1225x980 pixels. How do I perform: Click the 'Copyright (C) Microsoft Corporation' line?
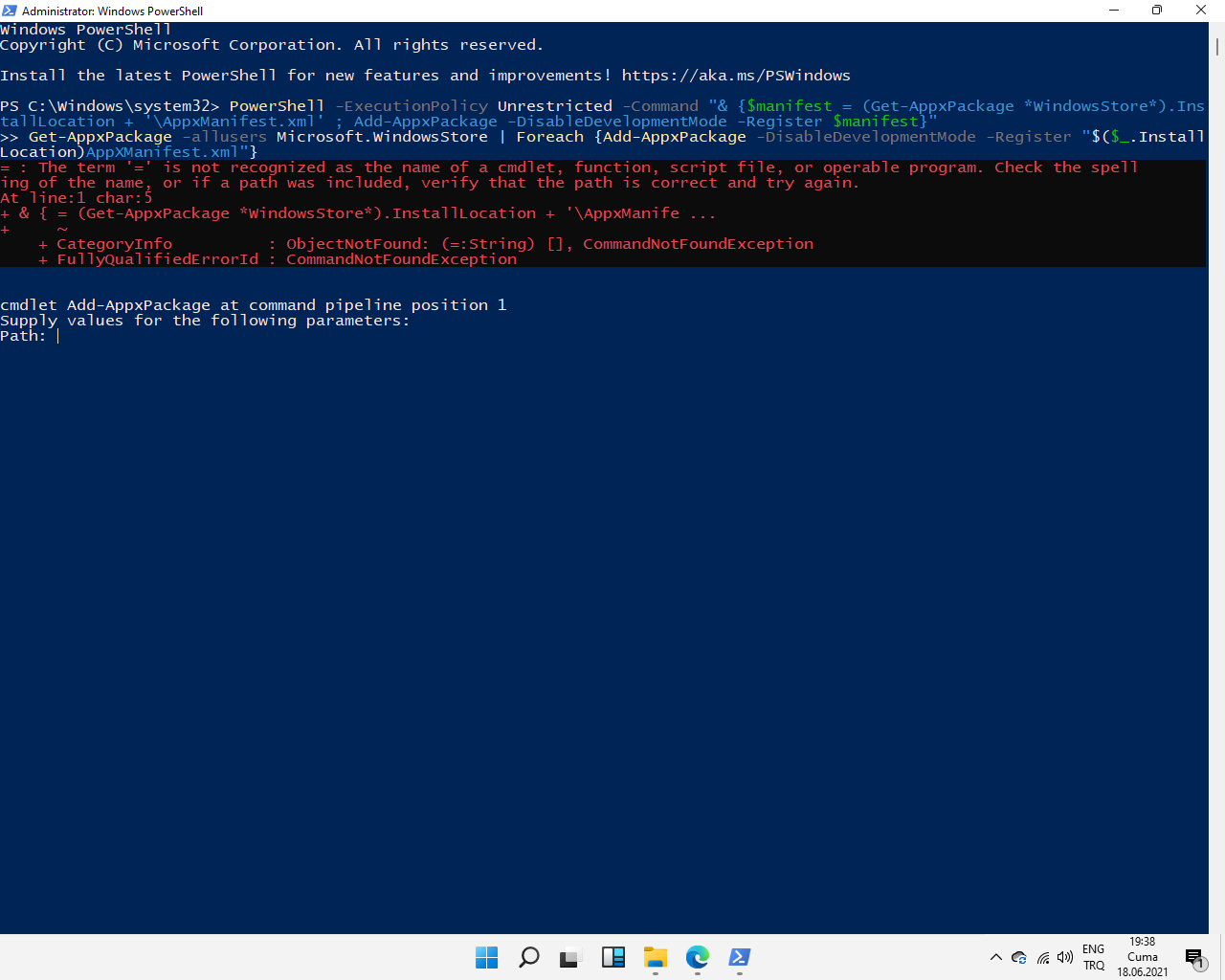click(272, 45)
